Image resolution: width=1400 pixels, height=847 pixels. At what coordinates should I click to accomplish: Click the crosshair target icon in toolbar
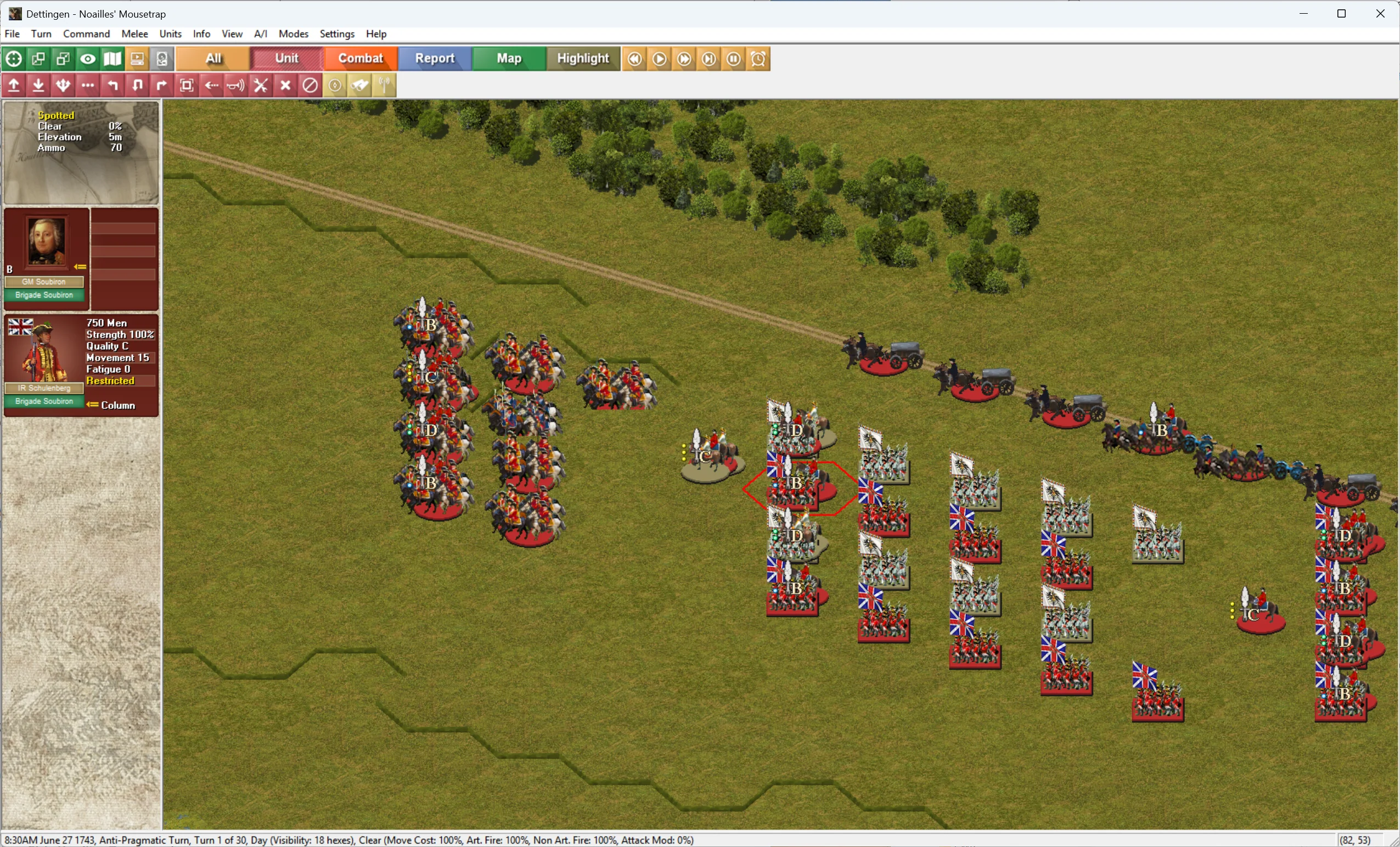(14, 59)
